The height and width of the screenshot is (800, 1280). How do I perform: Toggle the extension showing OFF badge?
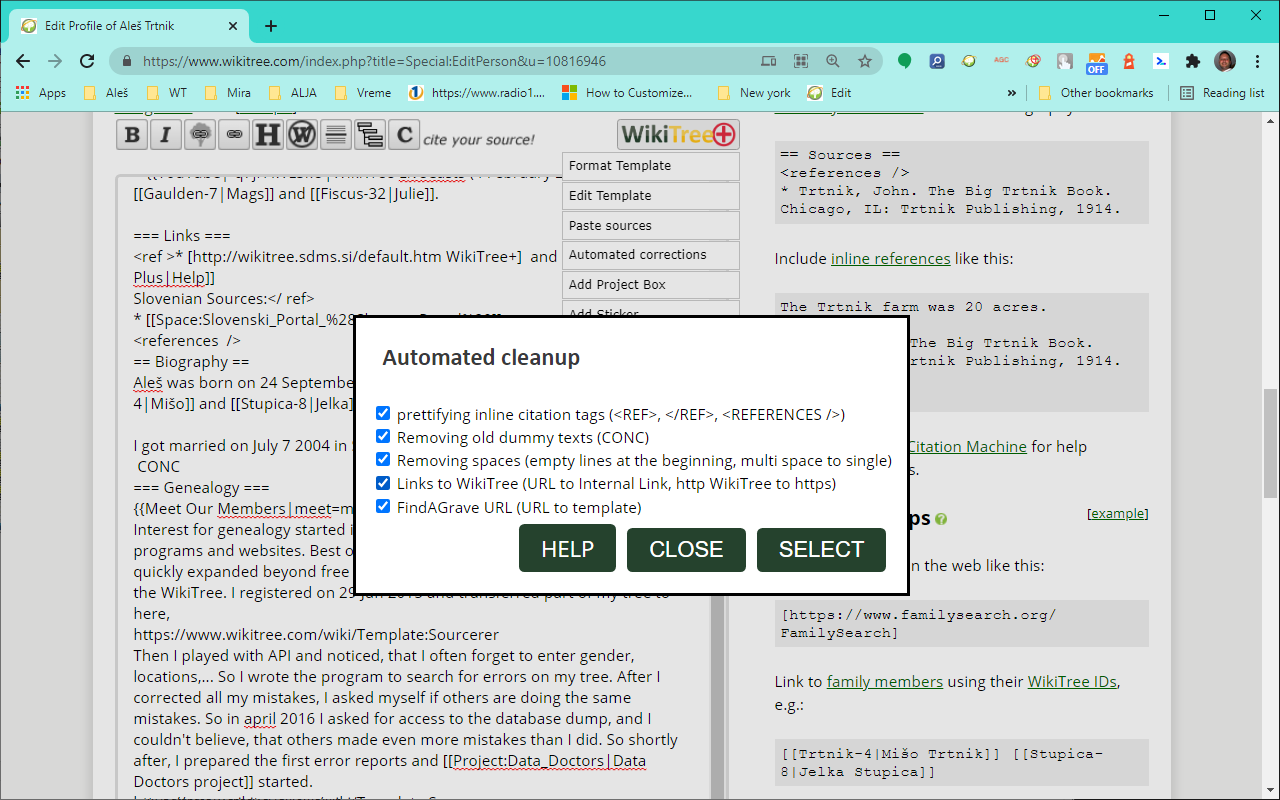coord(1097,62)
